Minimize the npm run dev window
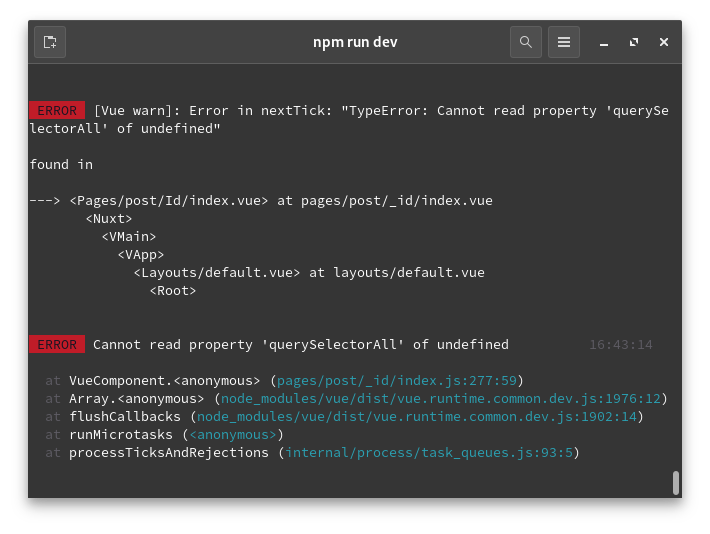This screenshot has width=710, height=534. [604, 43]
